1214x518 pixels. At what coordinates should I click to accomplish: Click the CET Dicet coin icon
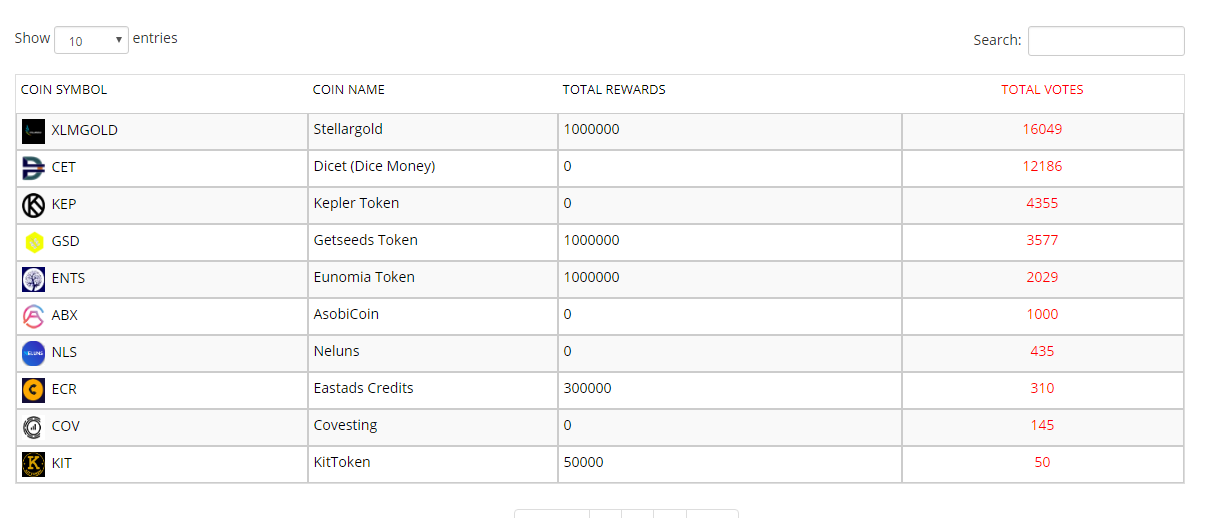(x=34, y=168)
